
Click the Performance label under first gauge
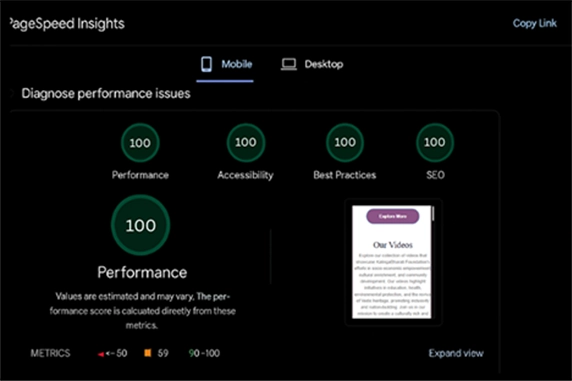point(140,175)
